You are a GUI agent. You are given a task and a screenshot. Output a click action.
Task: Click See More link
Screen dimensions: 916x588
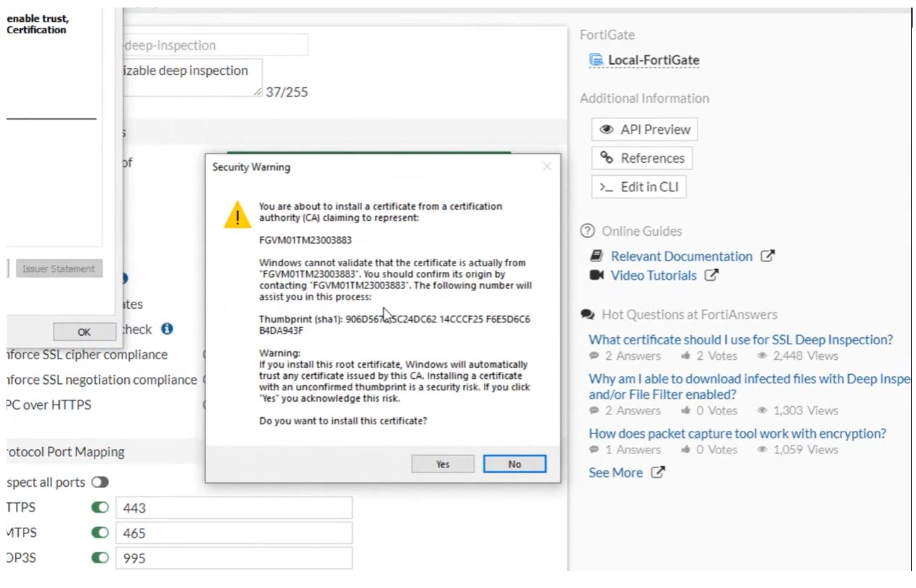click(x=615, y=473)
